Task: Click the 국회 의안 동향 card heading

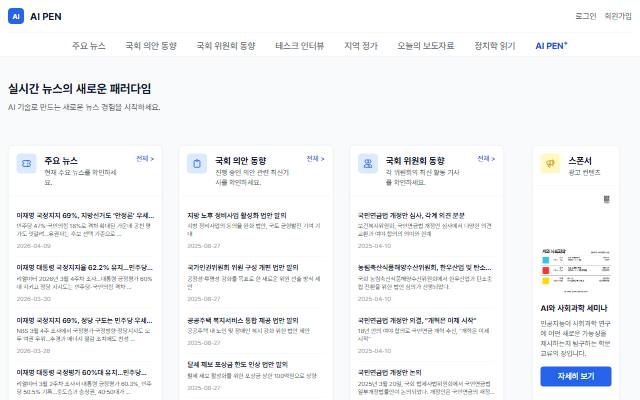Action: point(240,160)
